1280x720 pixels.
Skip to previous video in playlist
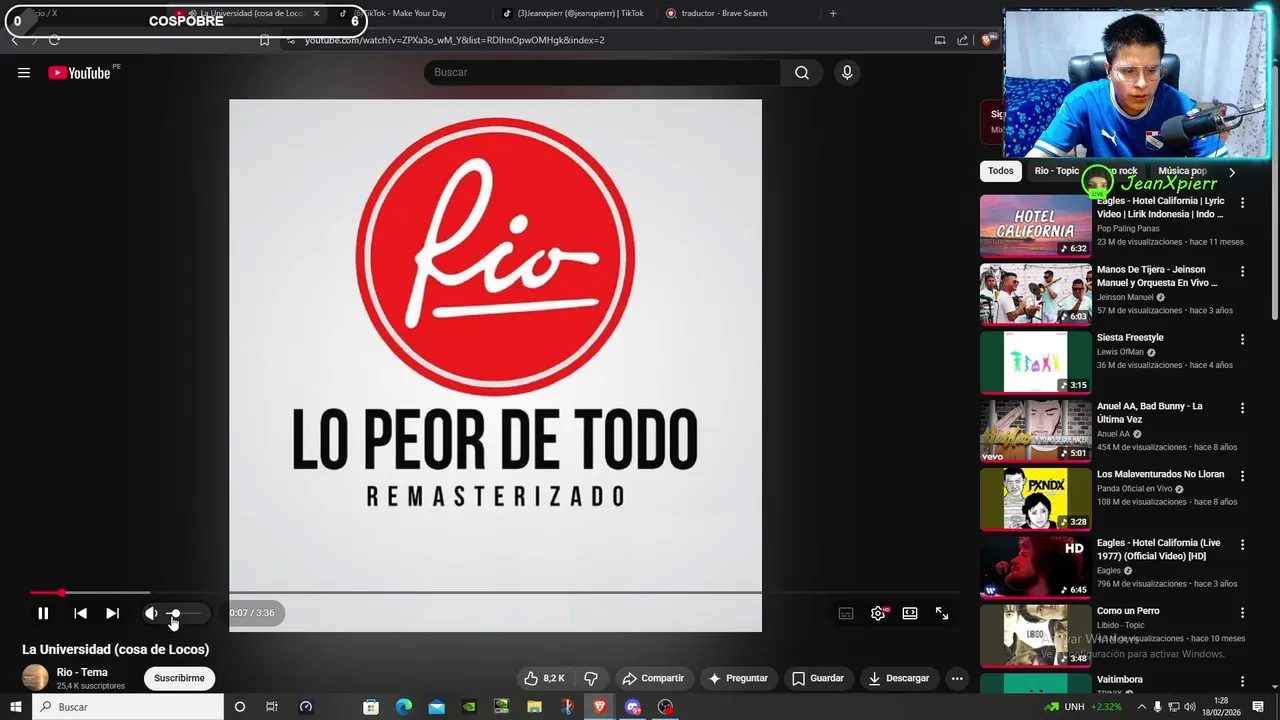80,613
